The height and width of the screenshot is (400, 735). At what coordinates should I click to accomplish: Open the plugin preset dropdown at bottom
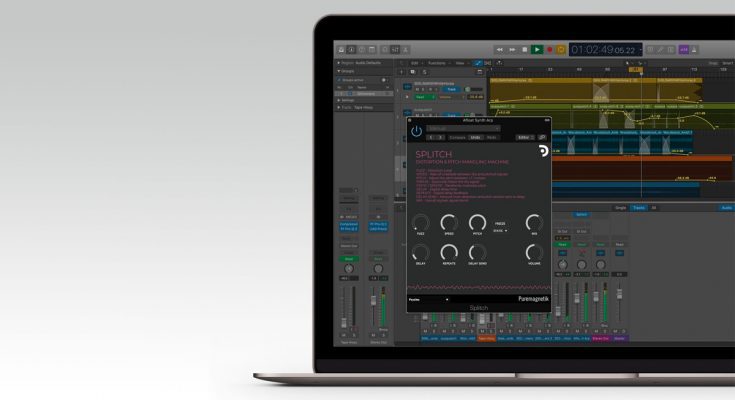click(427, 298)
